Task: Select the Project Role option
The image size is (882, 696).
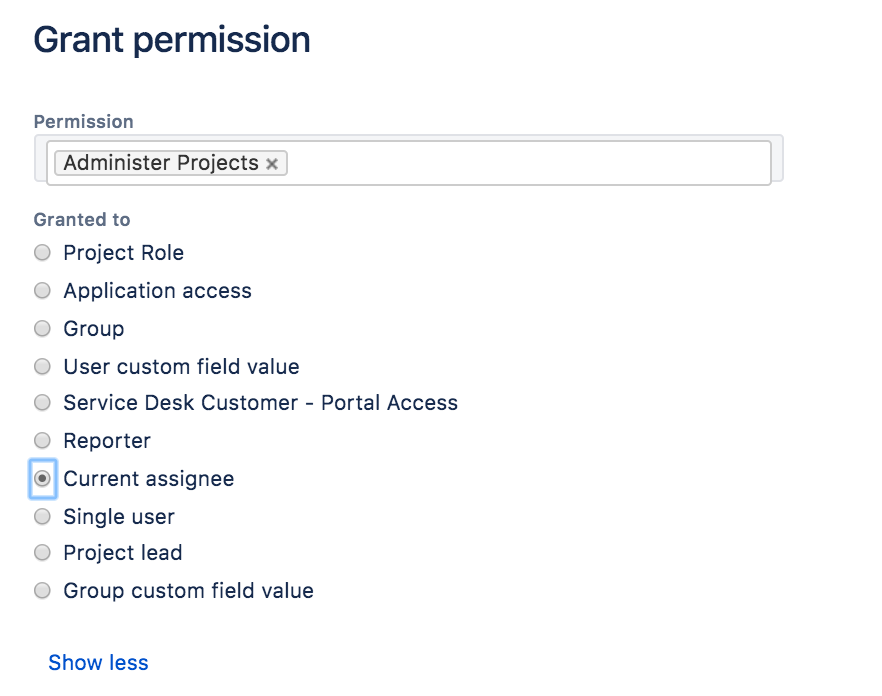Action: tap(42, 252)
